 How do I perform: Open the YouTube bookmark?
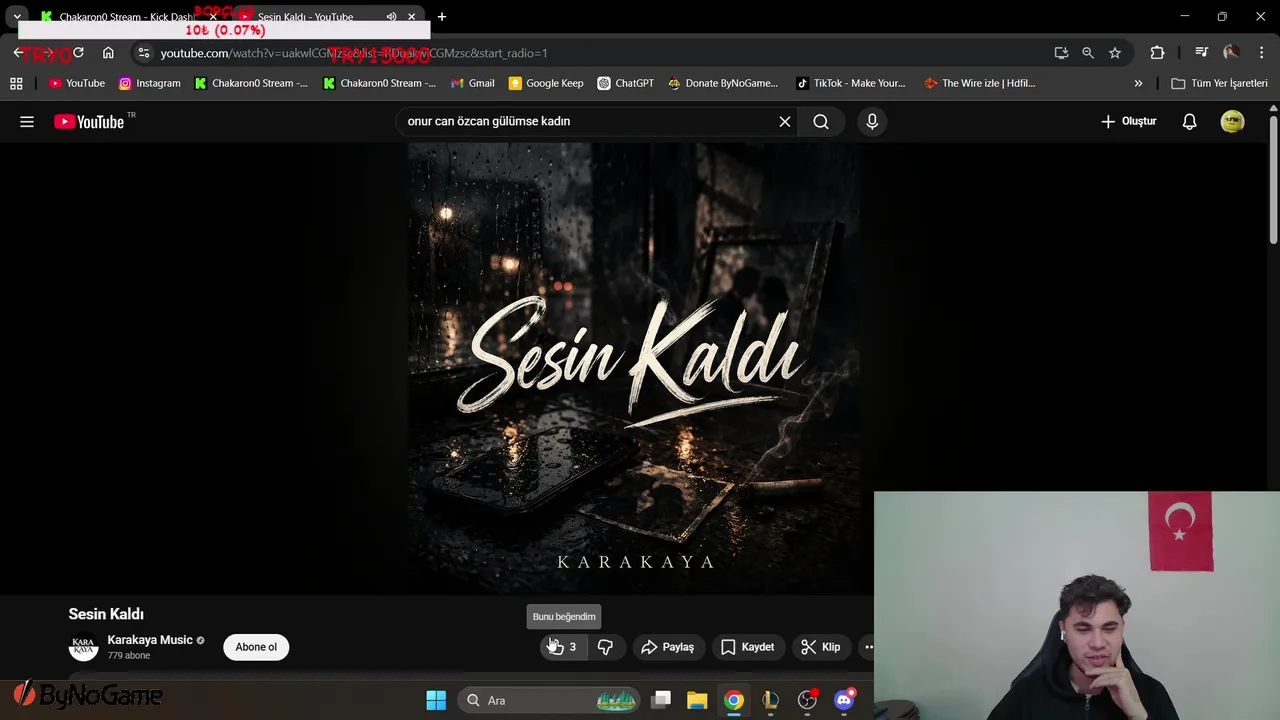coord(77,84)
